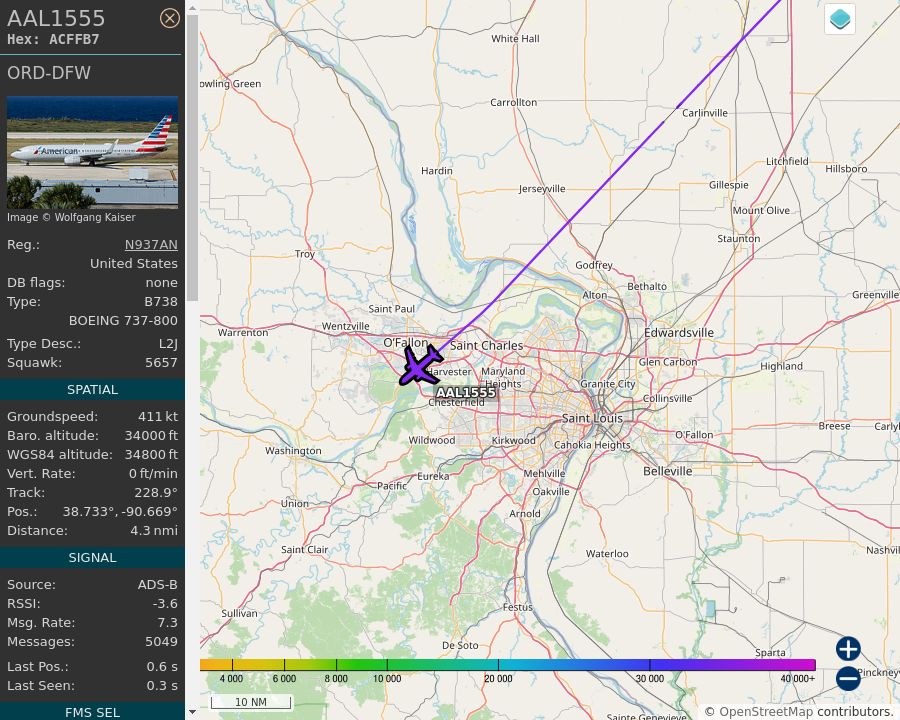View the American Airlines aircraft photo
The height and width of the screenshot is (720, 900).
coord(92,152)
